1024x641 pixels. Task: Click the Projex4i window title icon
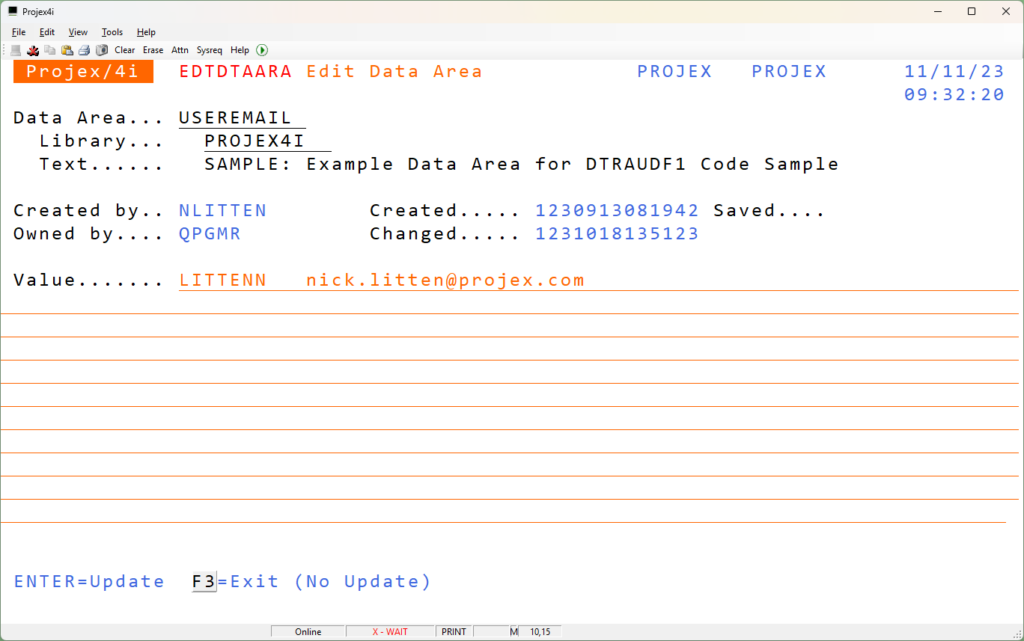click(x=12, y=11)
